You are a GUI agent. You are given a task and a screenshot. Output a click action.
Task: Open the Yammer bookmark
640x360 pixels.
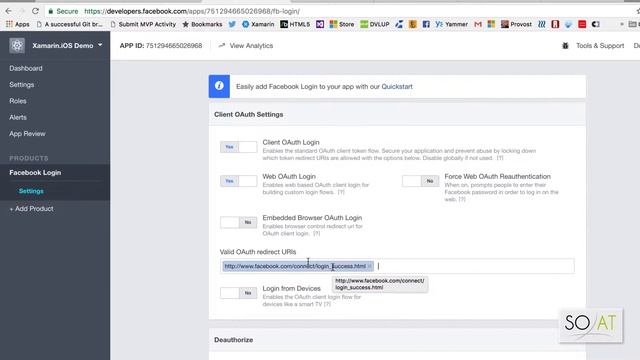pos(451,24)
